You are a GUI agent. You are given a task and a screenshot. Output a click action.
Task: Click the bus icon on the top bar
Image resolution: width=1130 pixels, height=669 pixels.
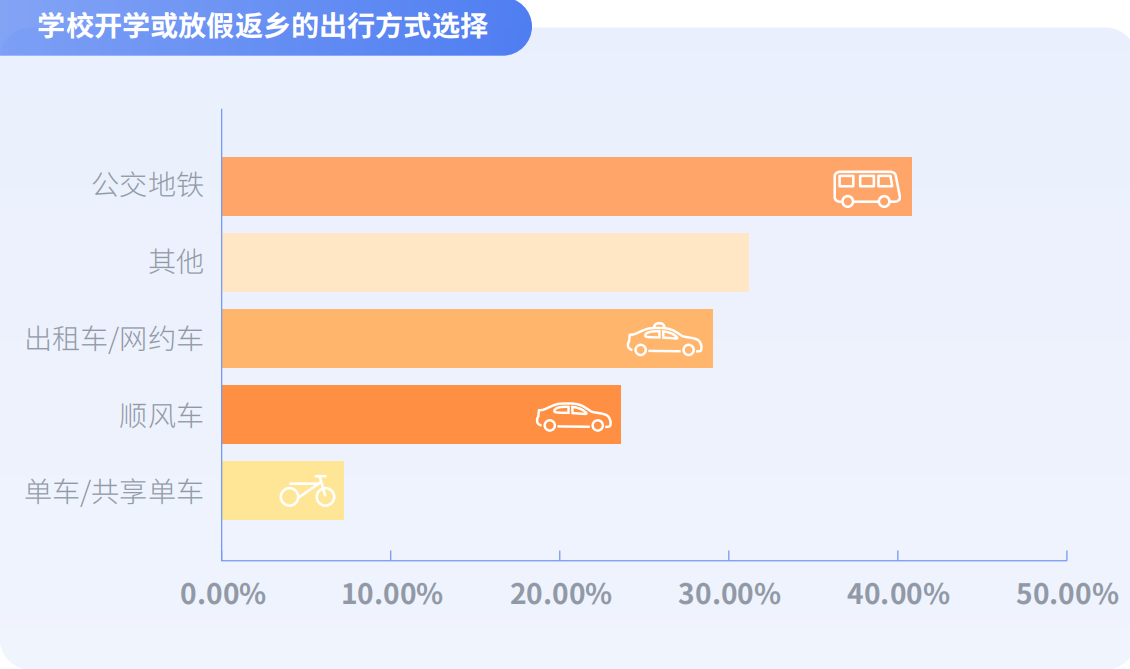(x=867, y=187)
